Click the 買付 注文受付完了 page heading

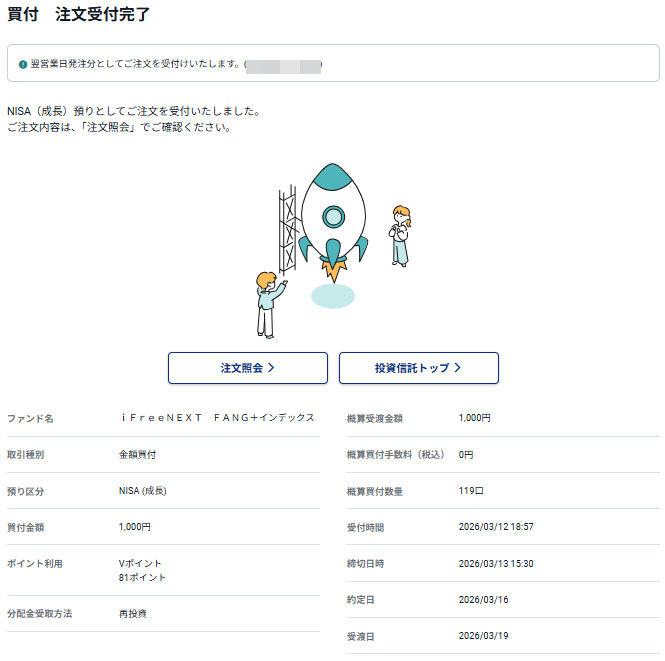80,17
